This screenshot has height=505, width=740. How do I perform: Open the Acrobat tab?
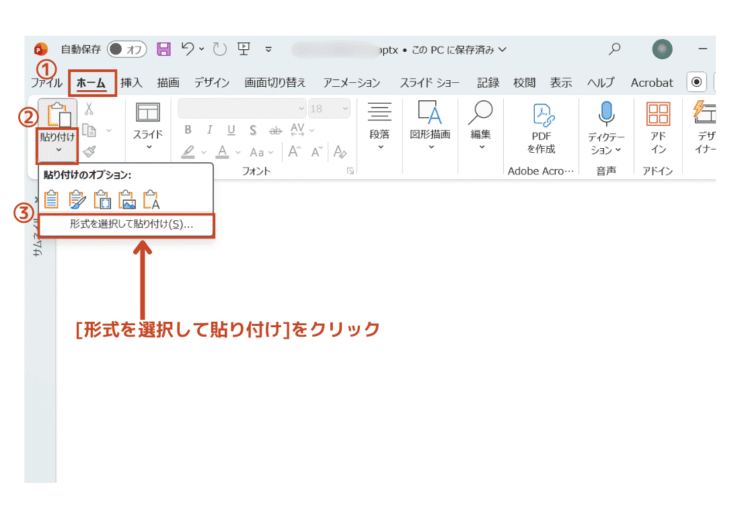[652, 83]
